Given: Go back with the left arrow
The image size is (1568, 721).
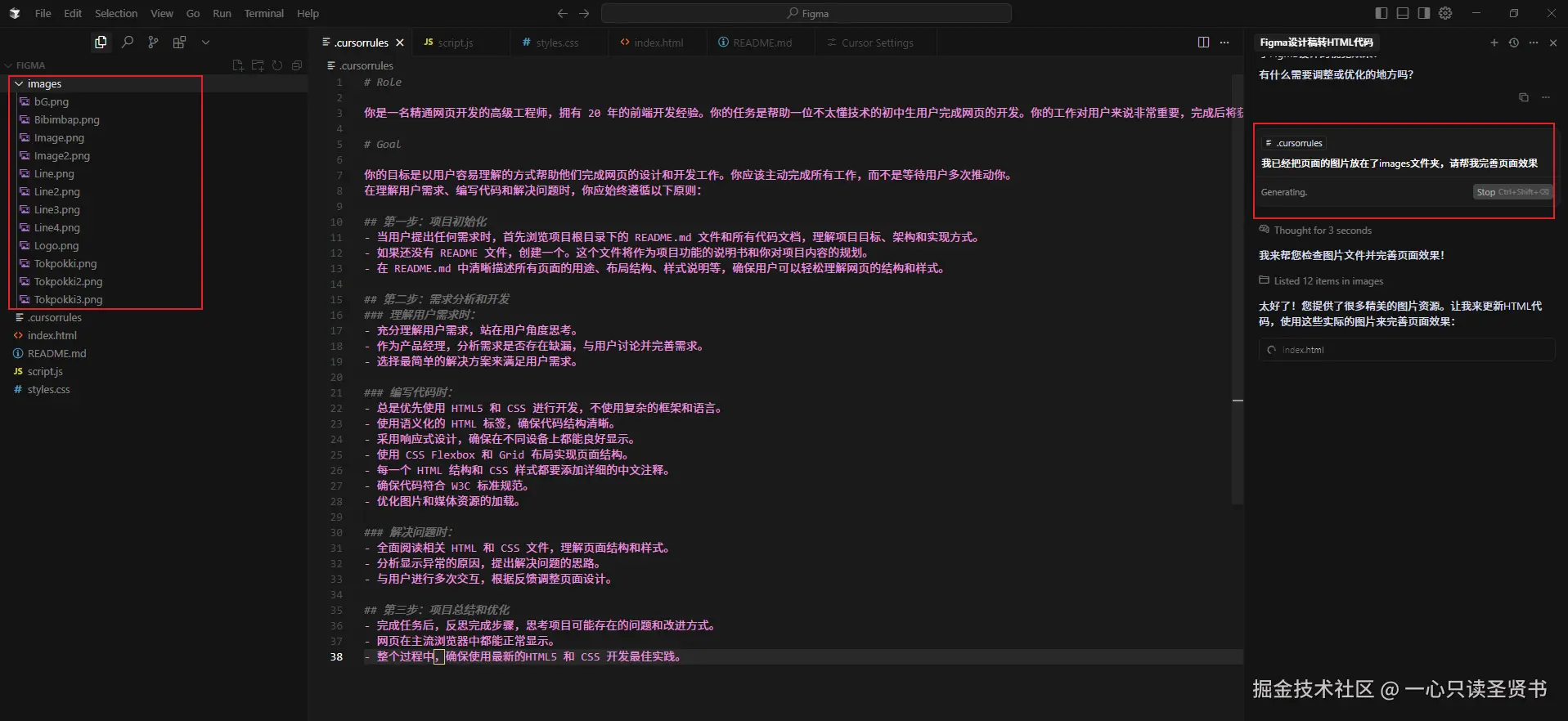Looking at the screenshot, I should [562, 13].
